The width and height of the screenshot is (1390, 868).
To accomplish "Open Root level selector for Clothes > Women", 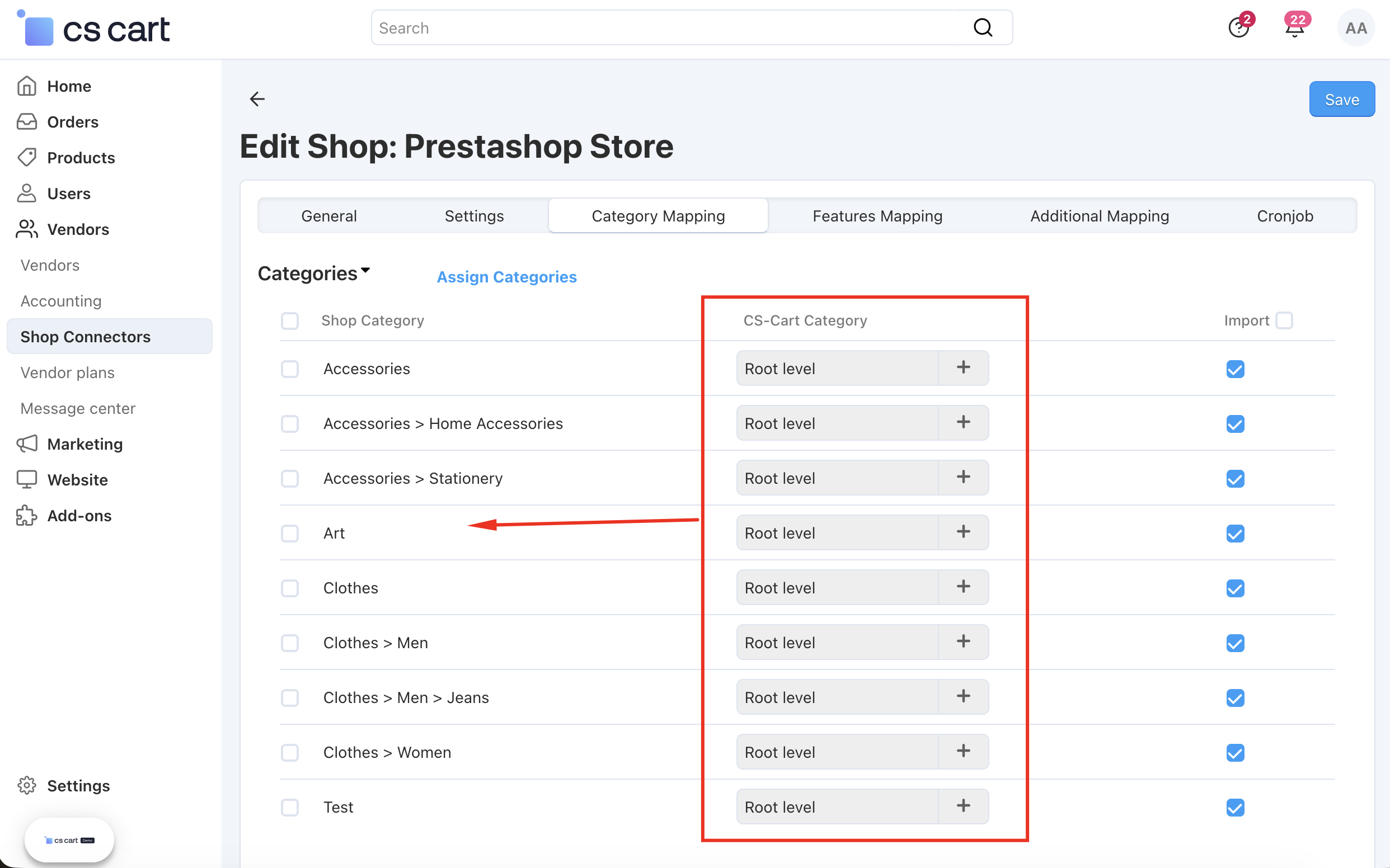I will click(x=838, y=752).
